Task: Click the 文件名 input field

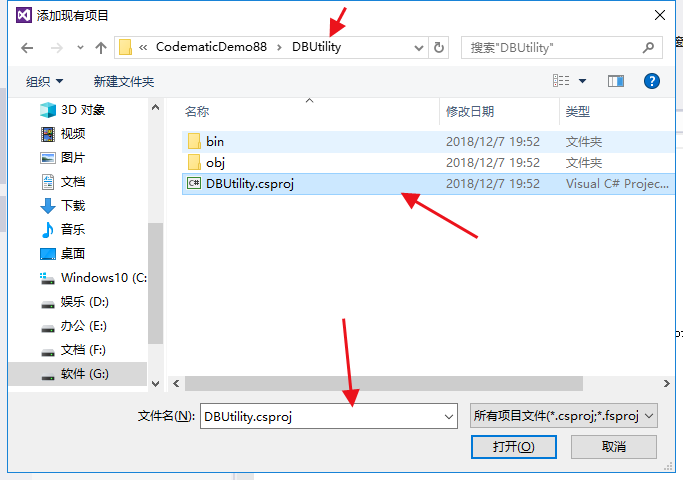Action: pyautogui.click(x=328, y=416)
